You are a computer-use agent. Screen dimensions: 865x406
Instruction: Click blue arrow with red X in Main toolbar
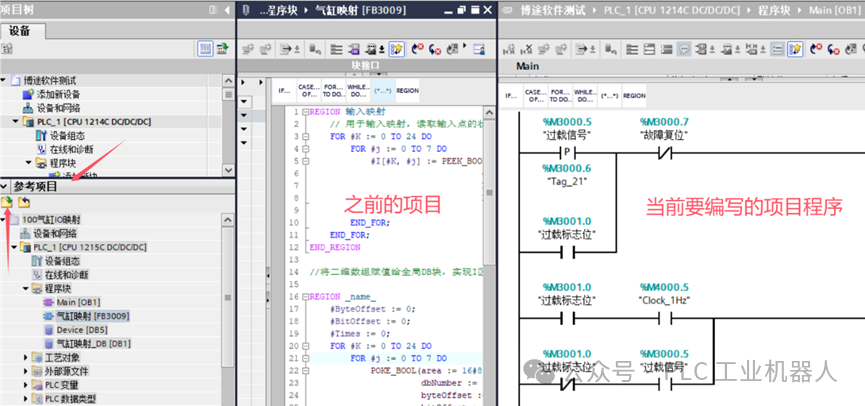(816, 49)
